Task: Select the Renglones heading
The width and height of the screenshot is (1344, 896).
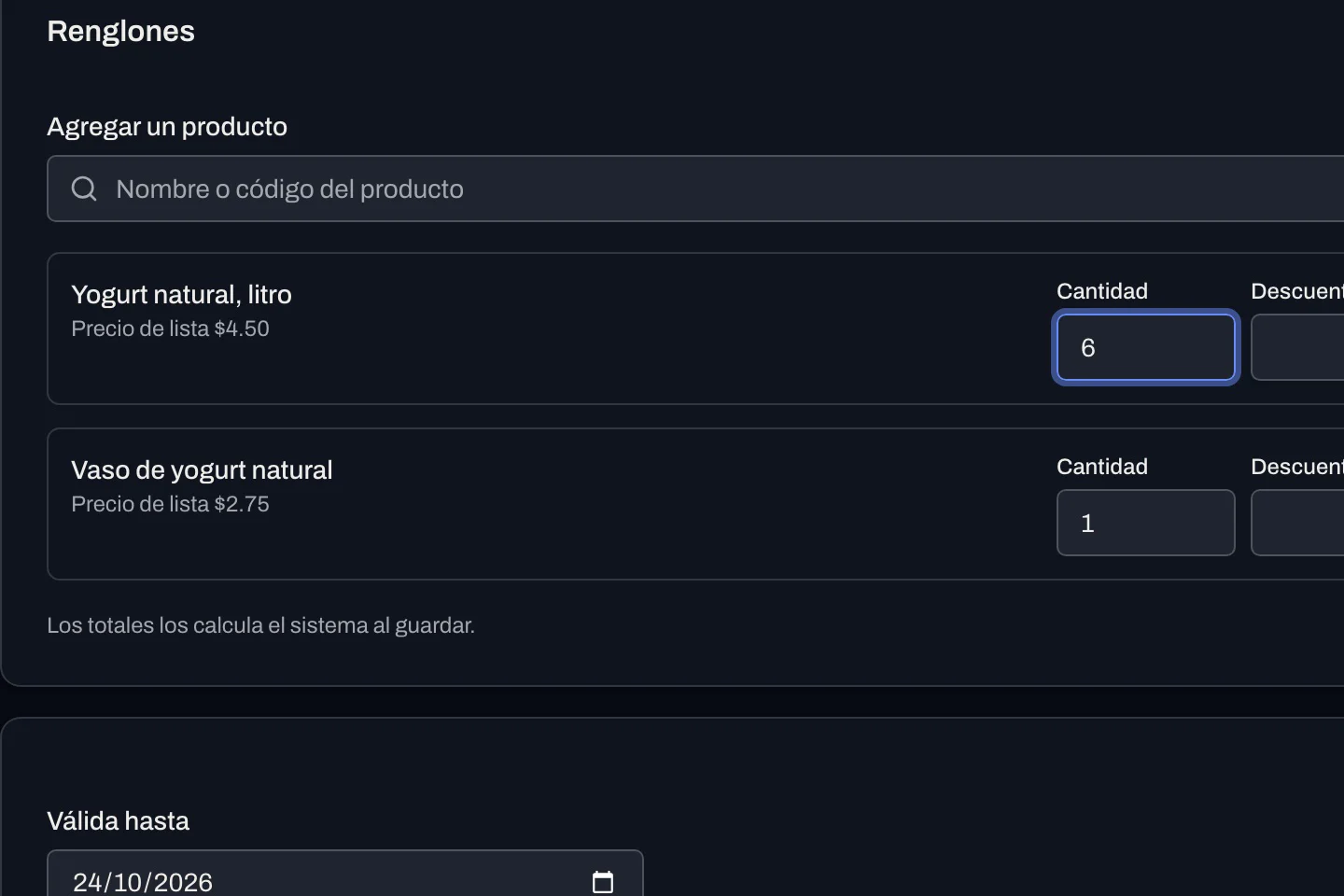Action: pos(121,31)
